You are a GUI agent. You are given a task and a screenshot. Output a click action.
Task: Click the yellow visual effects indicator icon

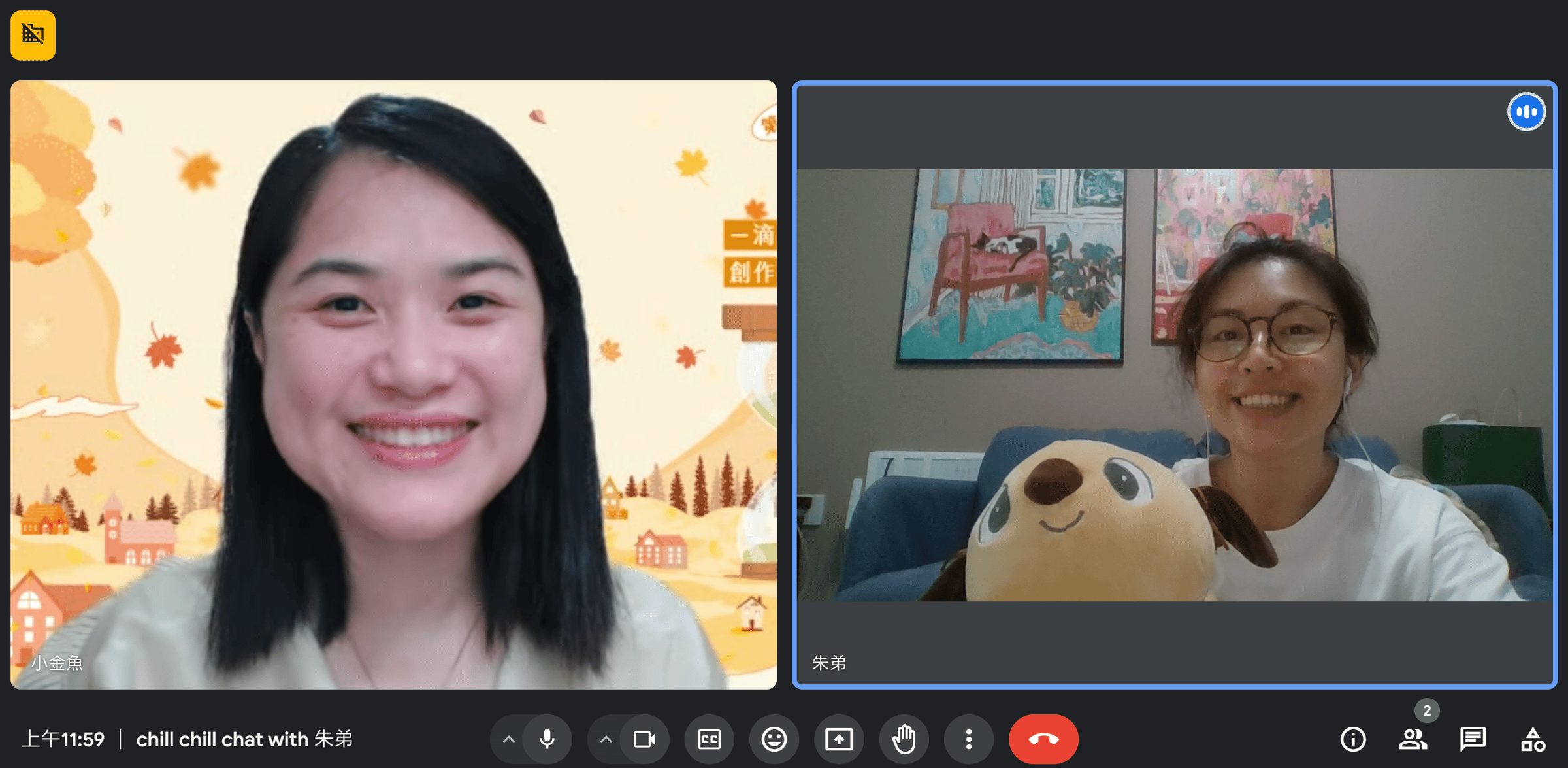tap(33, 35)
